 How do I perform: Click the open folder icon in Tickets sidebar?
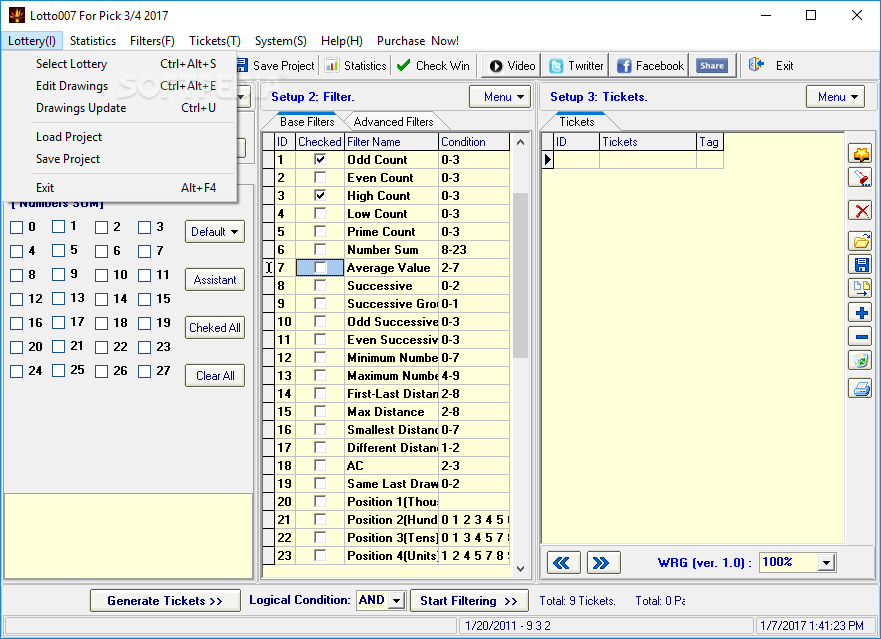[860, 241]
